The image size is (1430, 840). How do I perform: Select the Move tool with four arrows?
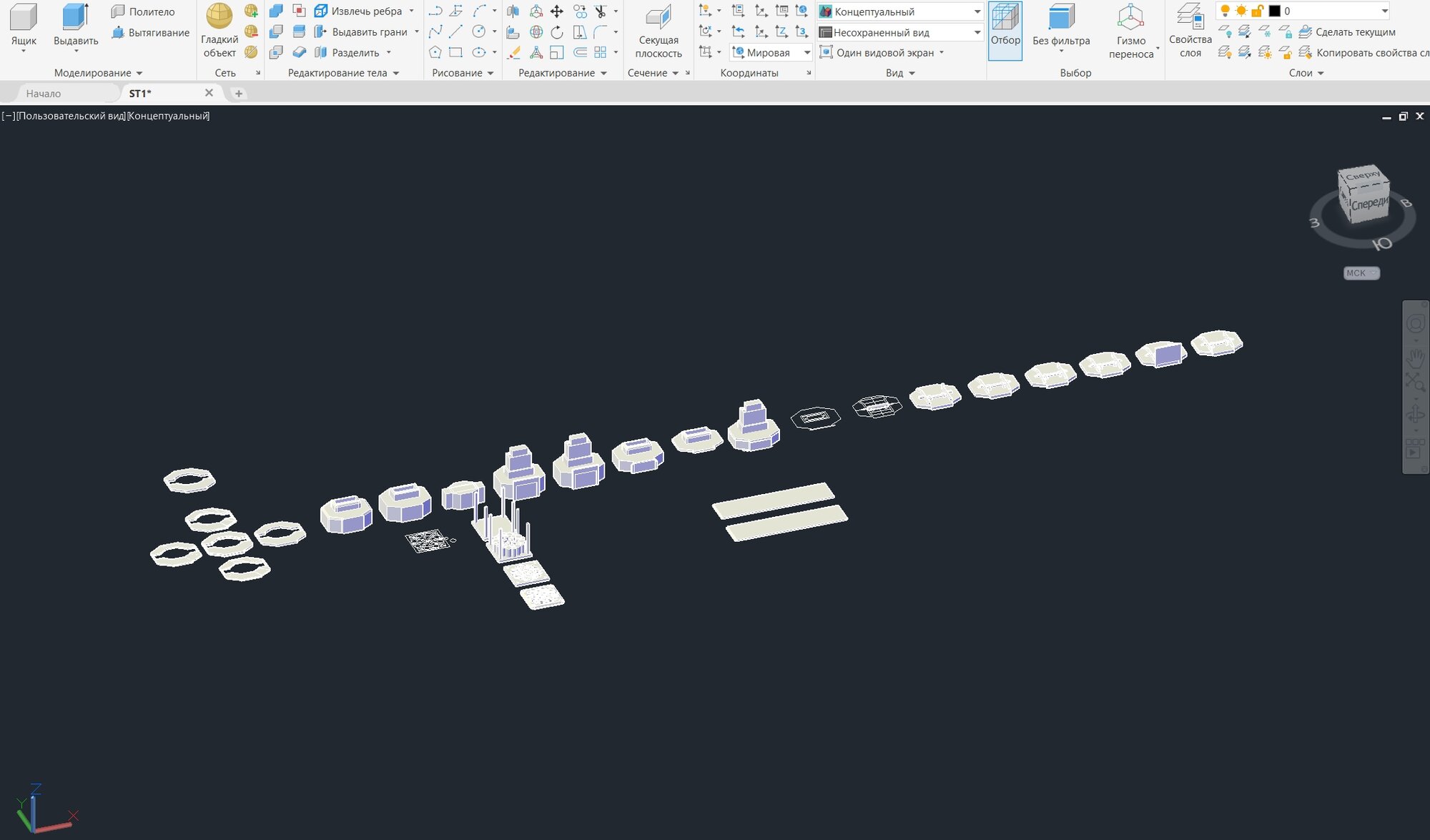tap(557, 11)
